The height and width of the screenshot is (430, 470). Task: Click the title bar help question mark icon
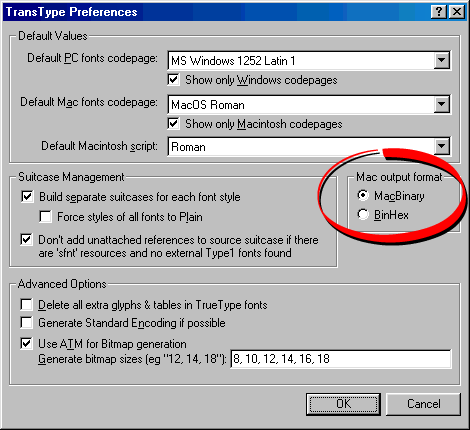[x=439, y=12]
